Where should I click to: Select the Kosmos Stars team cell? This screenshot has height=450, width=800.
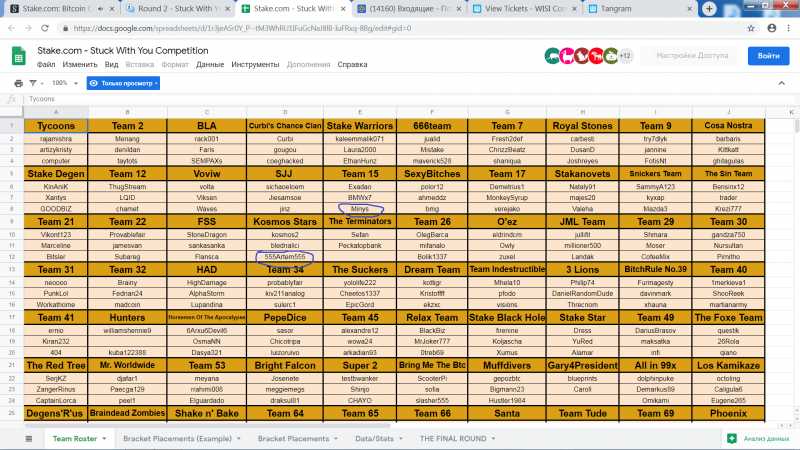(x=285, y=221)
